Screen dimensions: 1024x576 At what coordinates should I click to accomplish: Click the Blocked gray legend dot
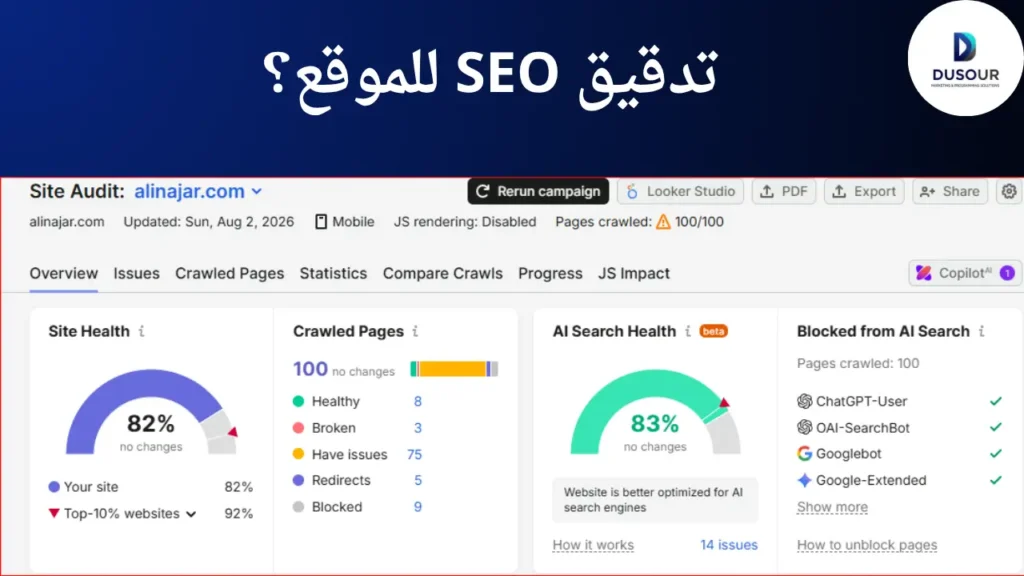coord(298,507)
